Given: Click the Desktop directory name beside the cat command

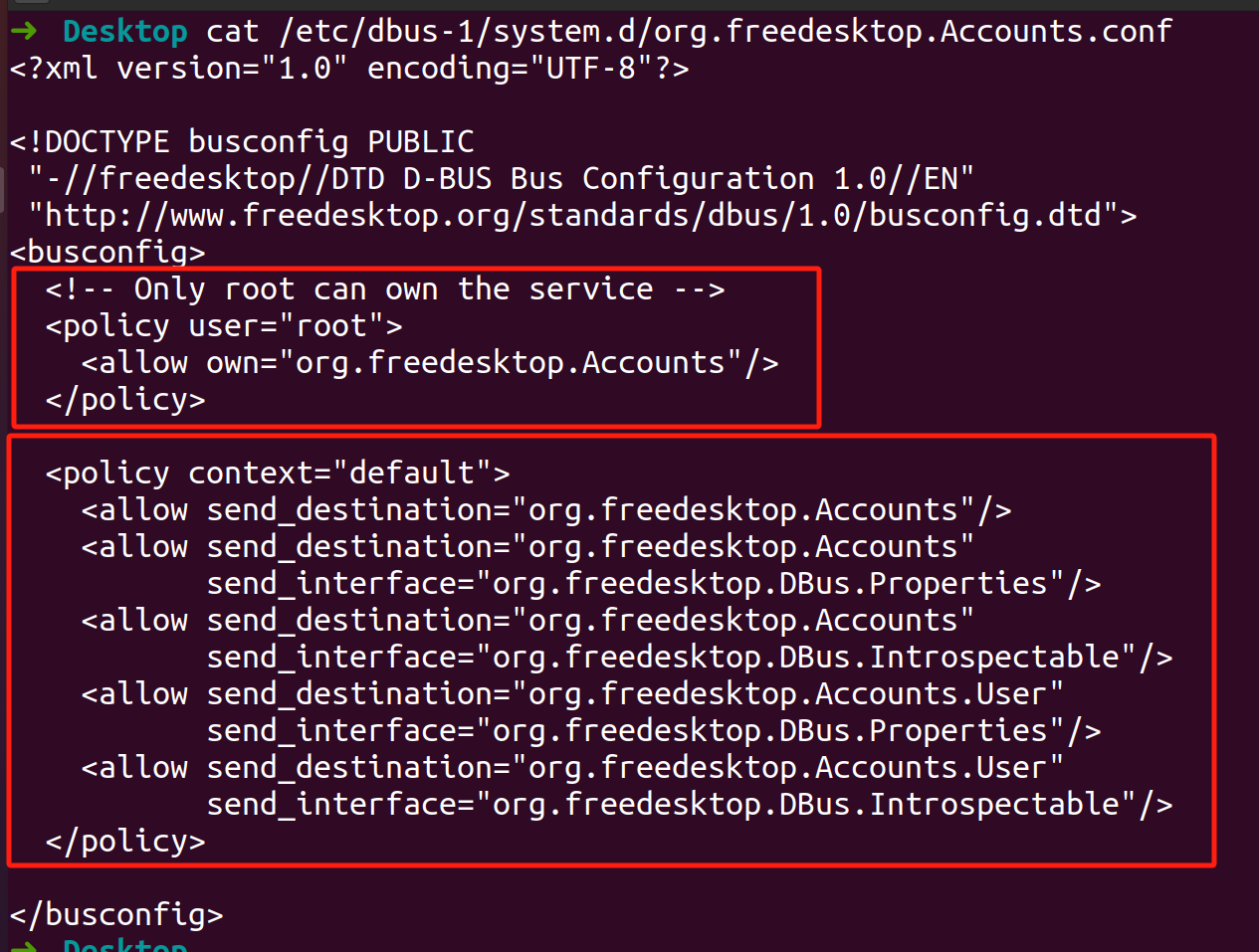Looking at the screenshot, I should click(124, 32).
